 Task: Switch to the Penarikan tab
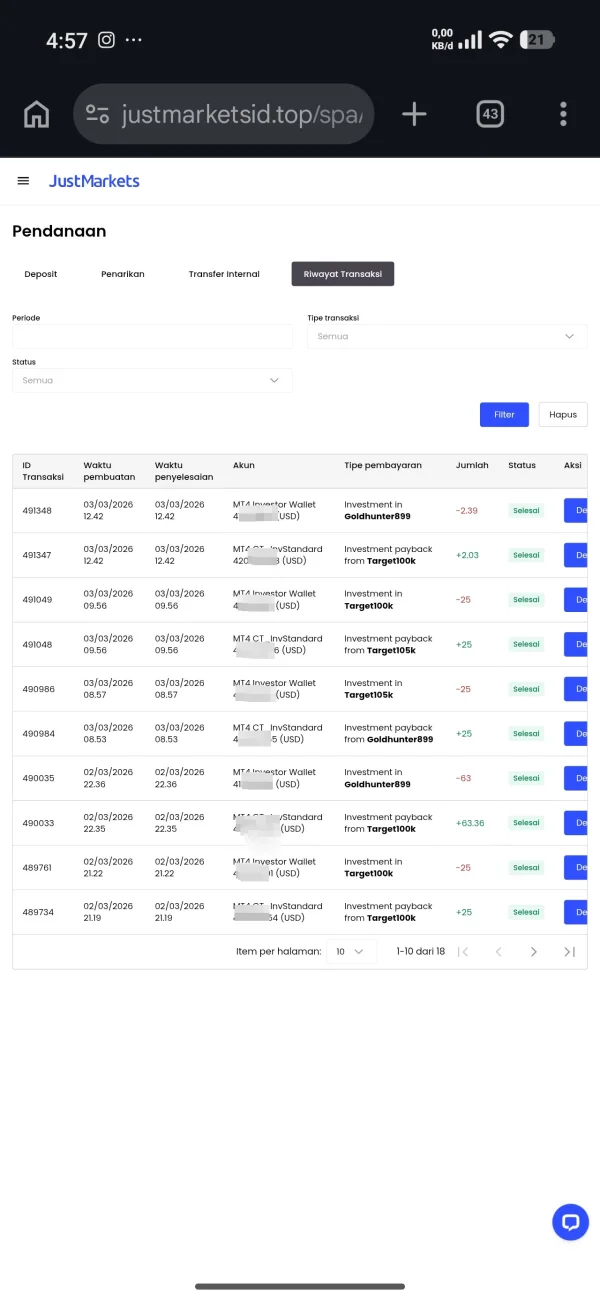click(x=123, y=274)
